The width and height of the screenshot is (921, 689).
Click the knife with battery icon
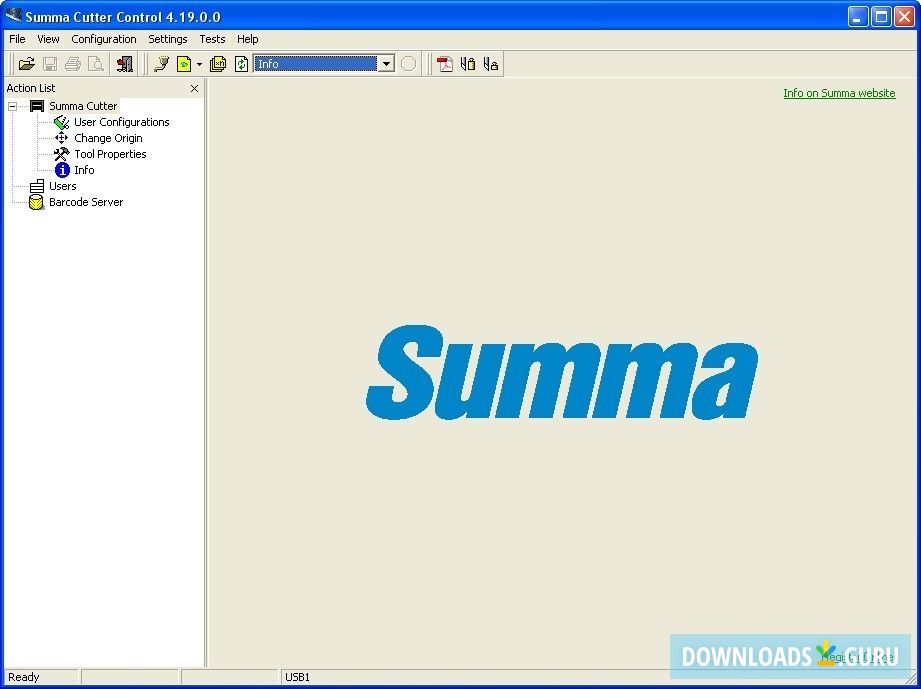(468, 64)
